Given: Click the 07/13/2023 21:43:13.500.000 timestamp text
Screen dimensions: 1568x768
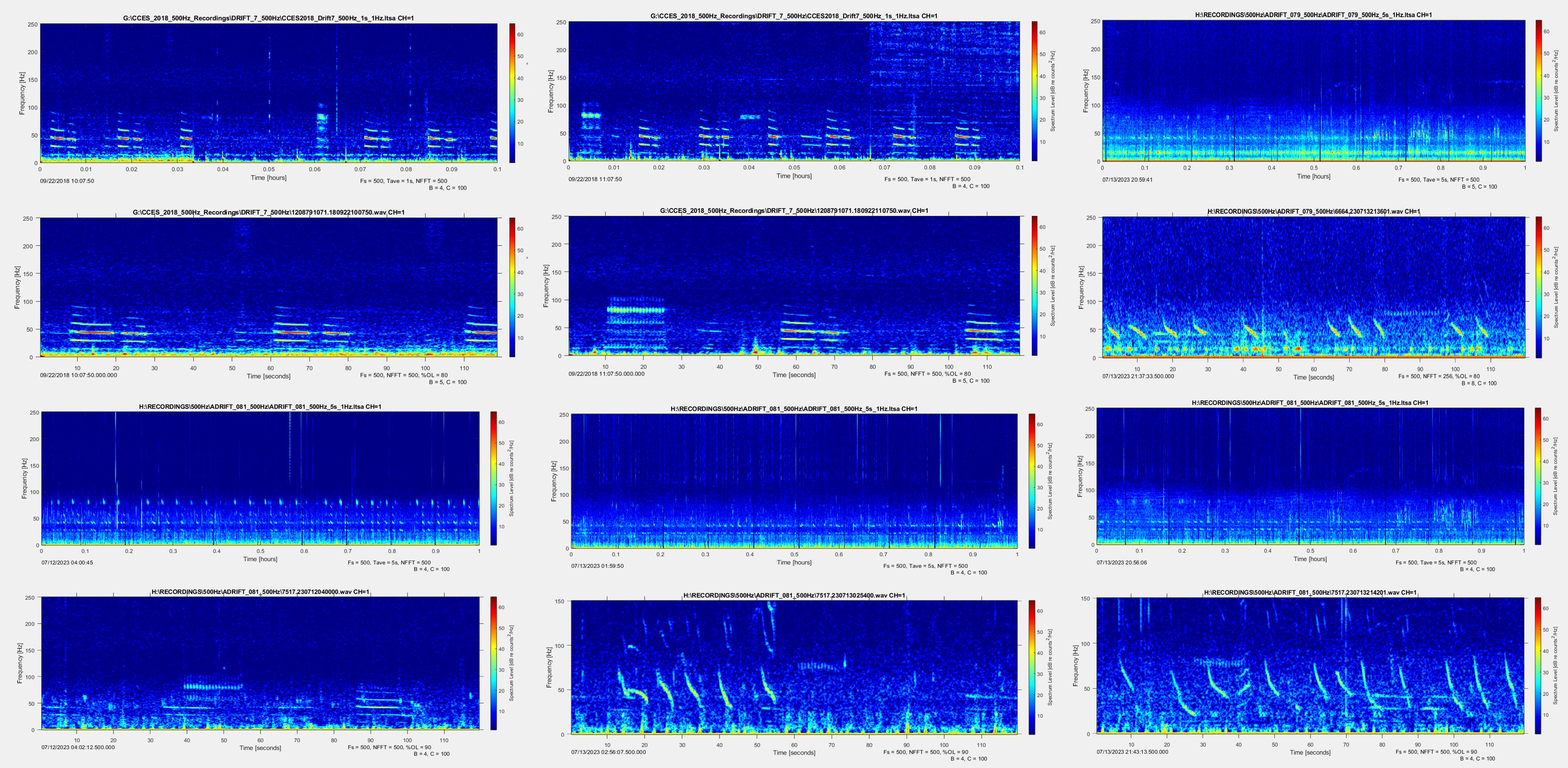Looking at the screenshot, I should 1132,752.
